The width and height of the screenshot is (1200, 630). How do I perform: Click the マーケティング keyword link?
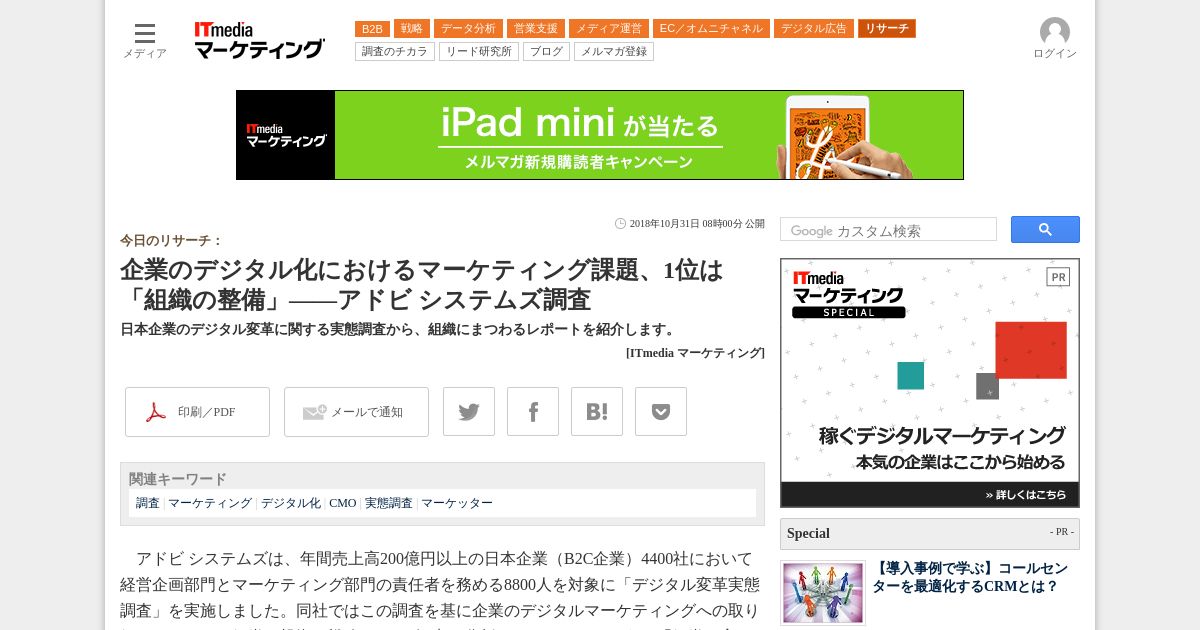(x=210, y=503)
